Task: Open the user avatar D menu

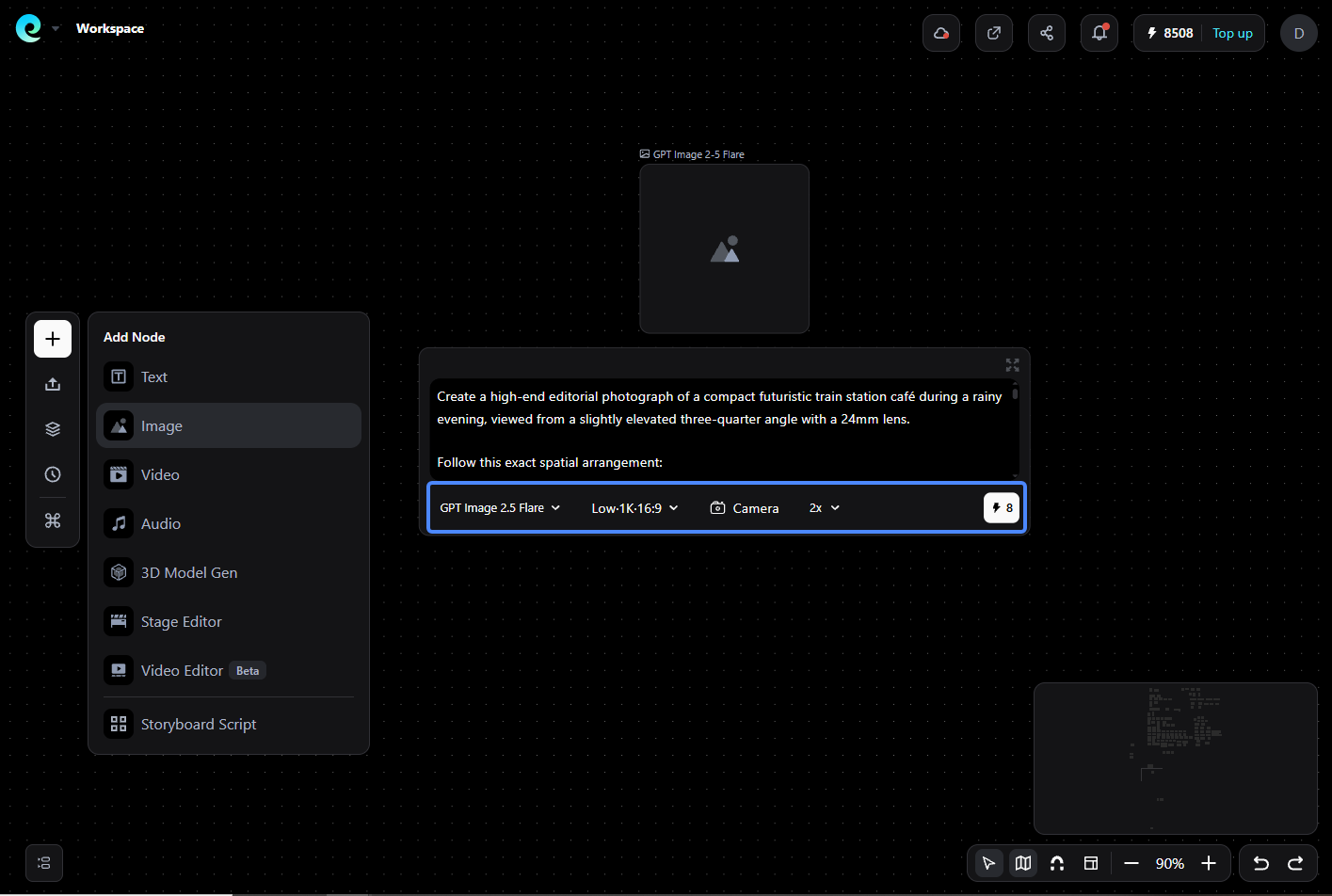Action: pyautogui.click(x=1299, y=33)
